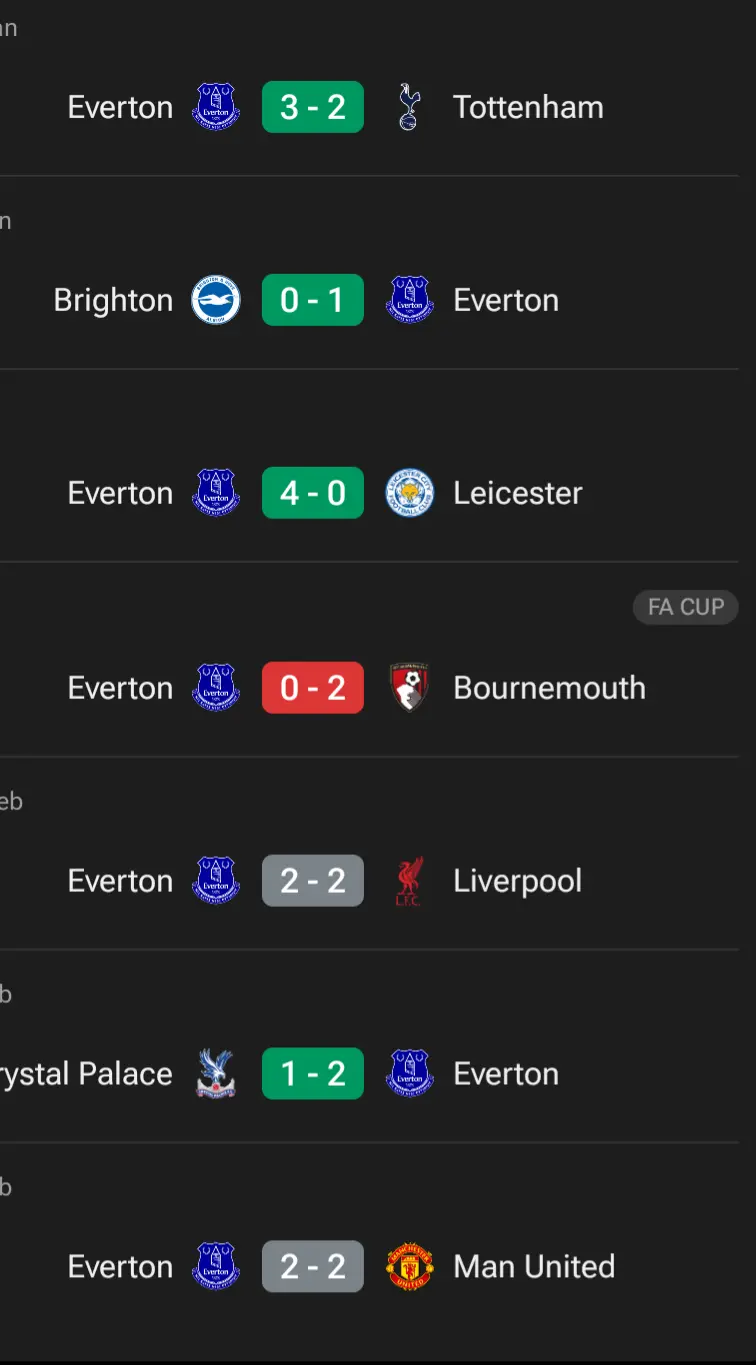Tap the FA CUP competition badge
This screenshot has height=1365, width=756.
[x=686, y=607]
